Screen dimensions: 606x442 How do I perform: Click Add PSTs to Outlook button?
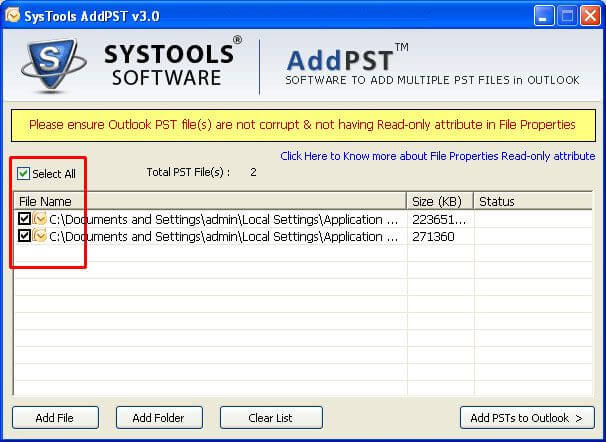527,418
